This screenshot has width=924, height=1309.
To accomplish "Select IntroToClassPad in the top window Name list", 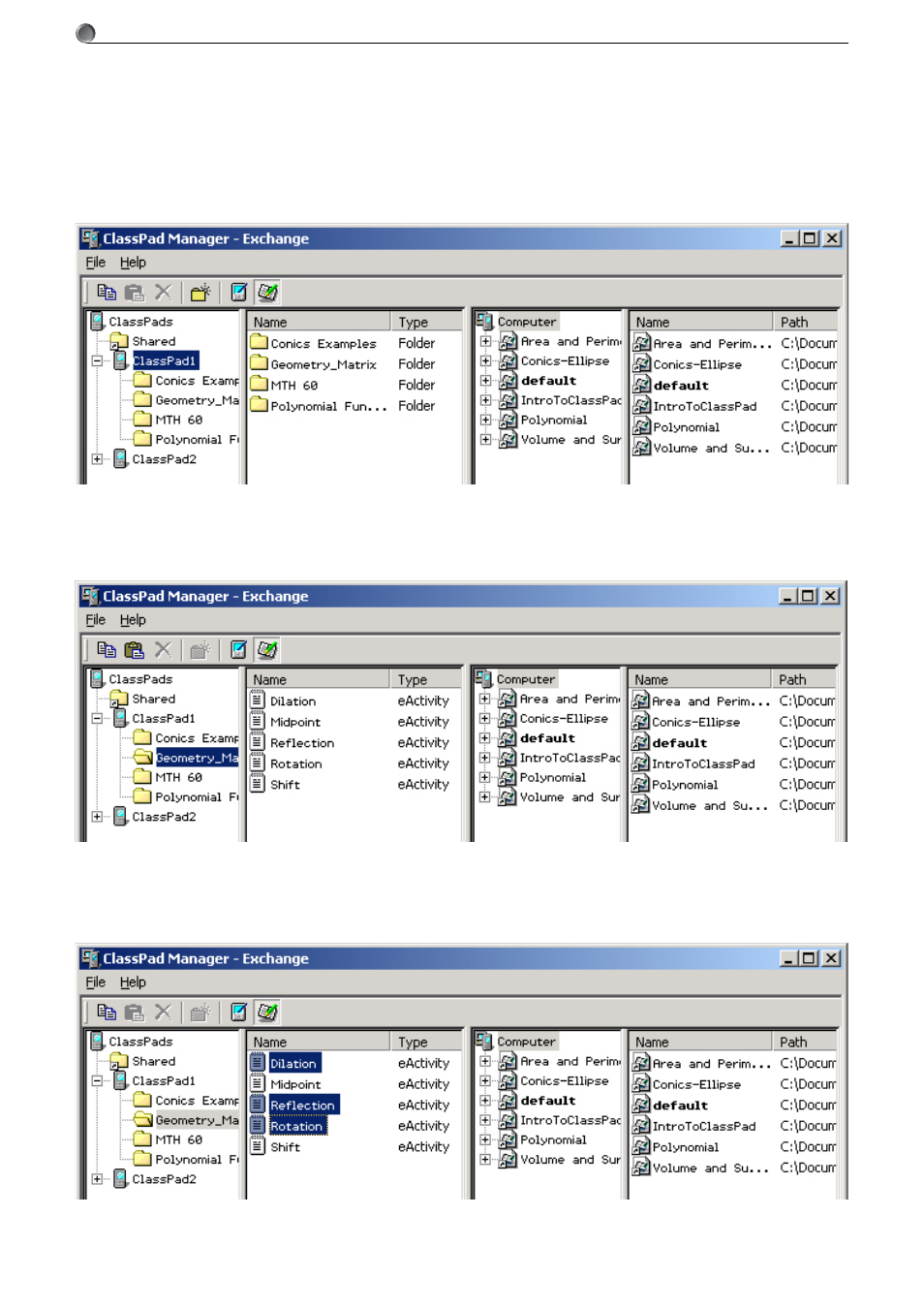I will point(705,406).
